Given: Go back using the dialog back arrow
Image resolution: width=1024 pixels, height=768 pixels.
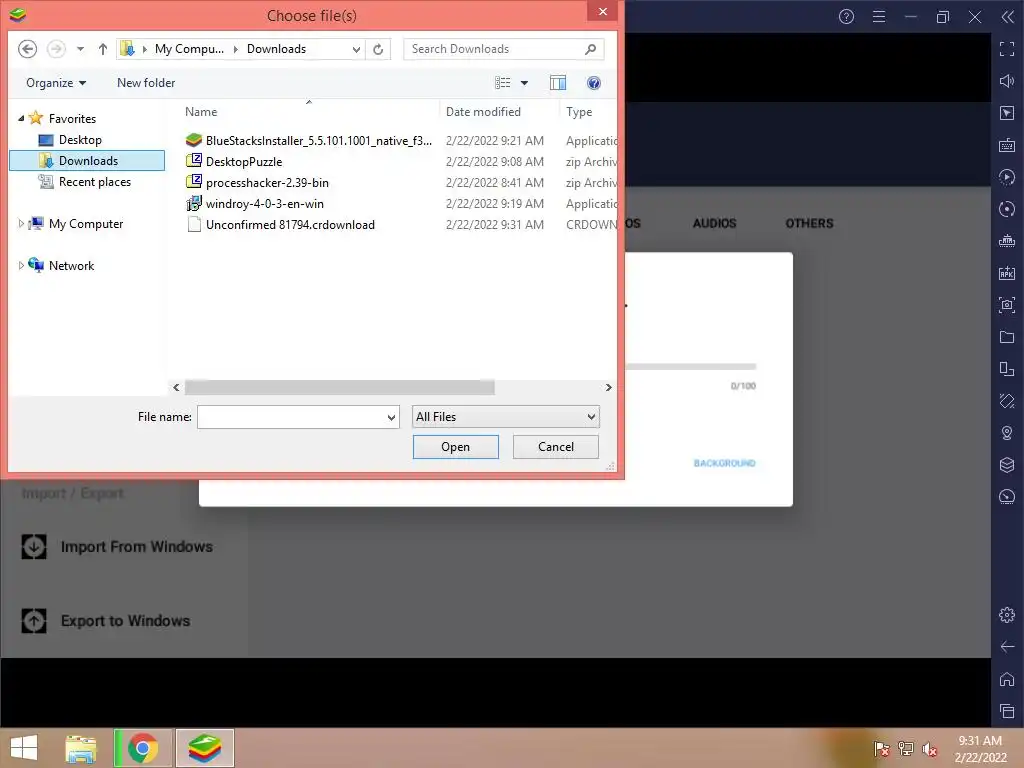Looking at the screenshot, I should coord(27,49).
